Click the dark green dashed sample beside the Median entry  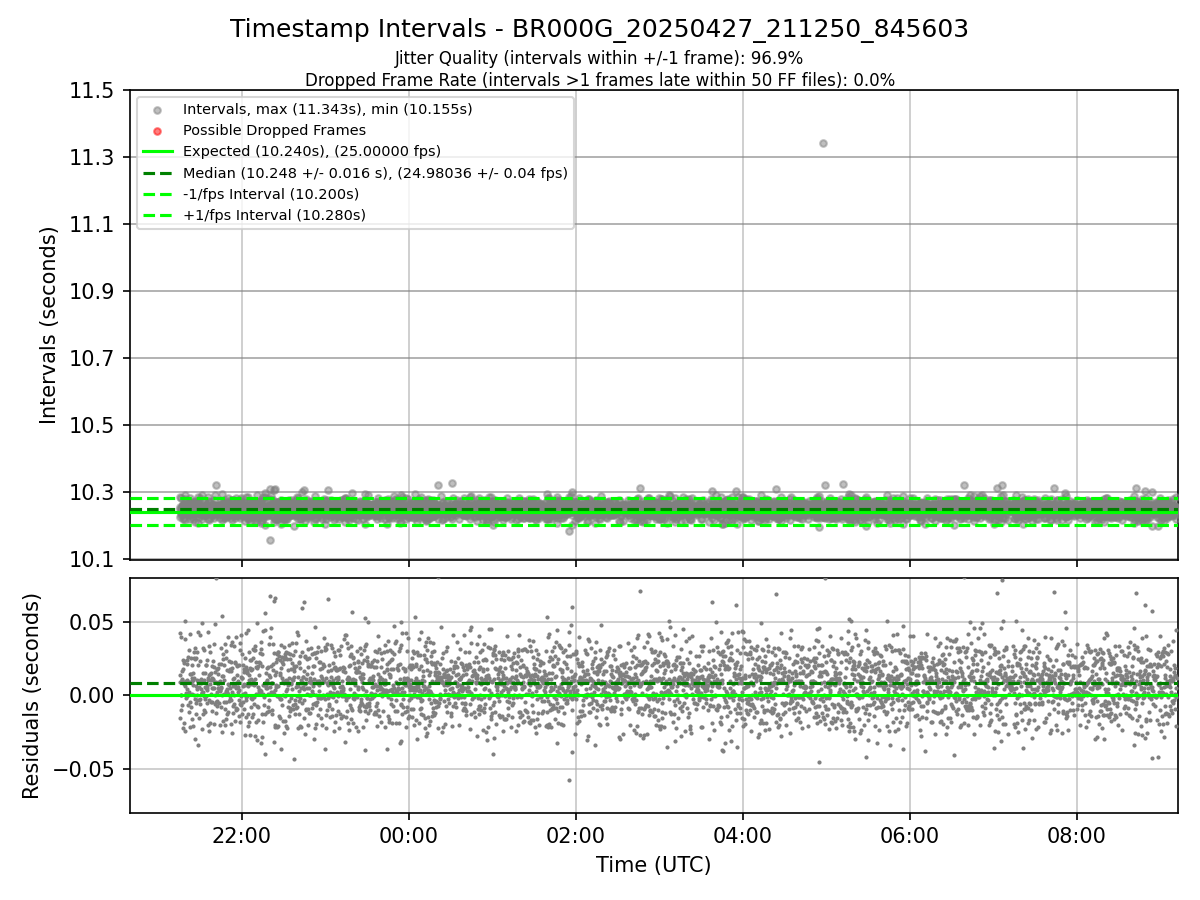[x=157, y=173]
